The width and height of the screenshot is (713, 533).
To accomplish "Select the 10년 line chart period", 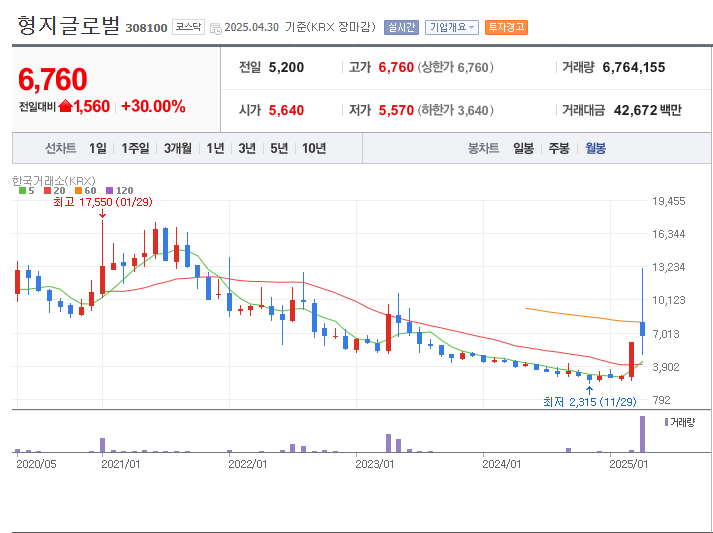I will (x=314, y=148).
